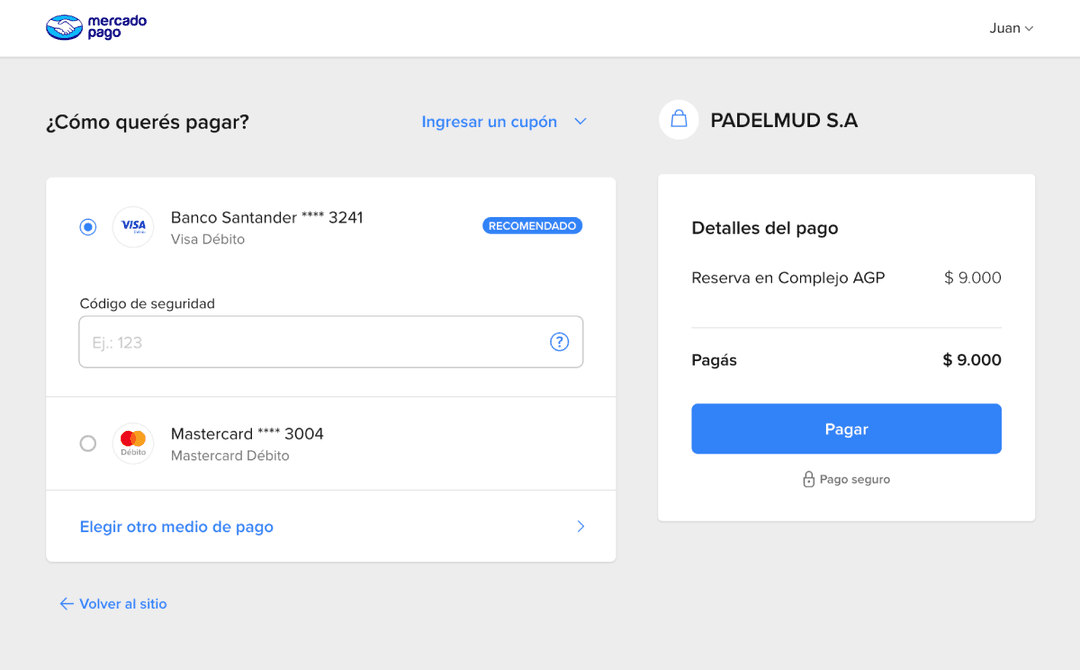Click the RECOMENDADO badge
Screen dimensions: 1080x670
[532, 225]
